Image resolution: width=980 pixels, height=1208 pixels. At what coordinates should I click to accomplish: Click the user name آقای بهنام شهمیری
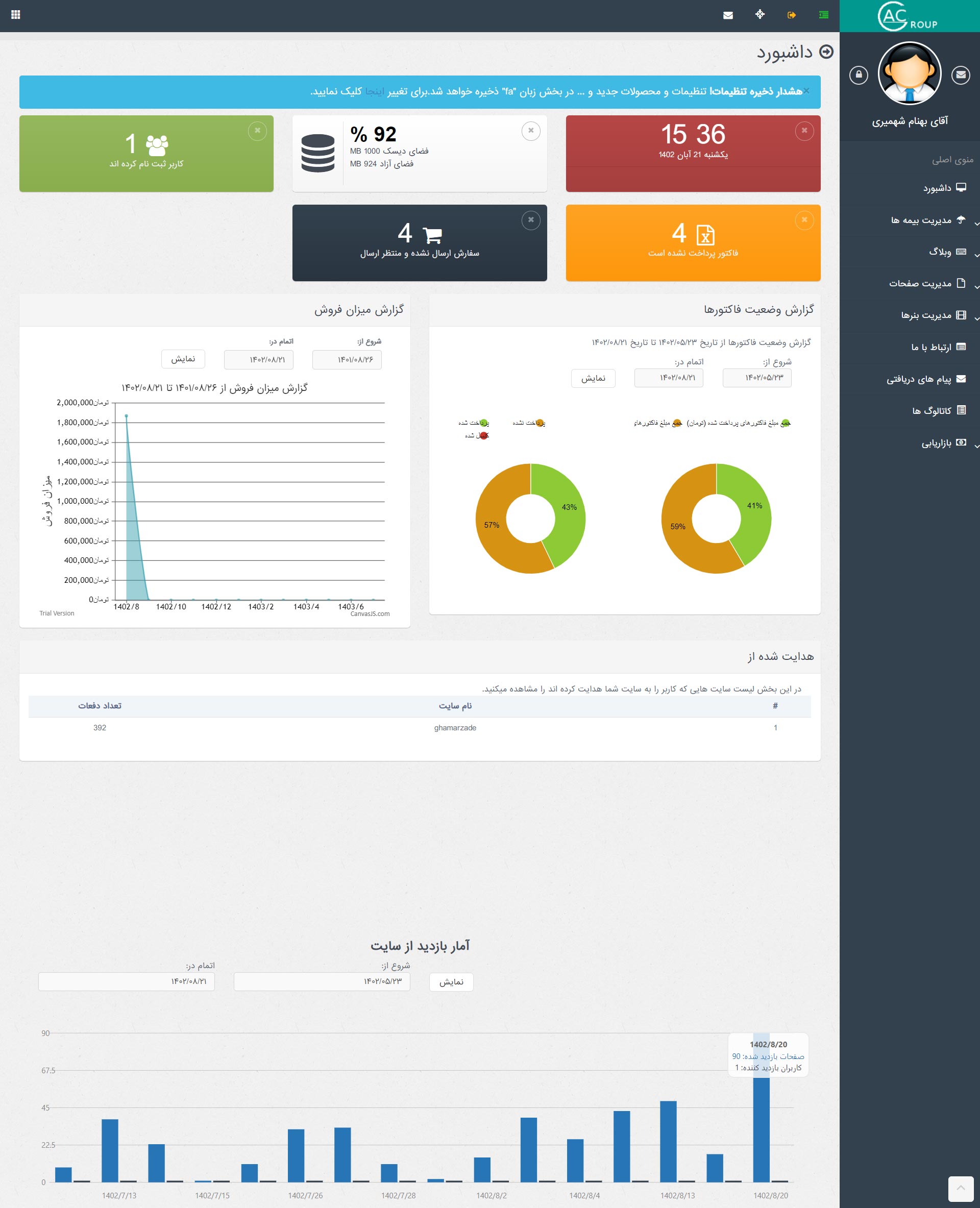click(910, 121)
